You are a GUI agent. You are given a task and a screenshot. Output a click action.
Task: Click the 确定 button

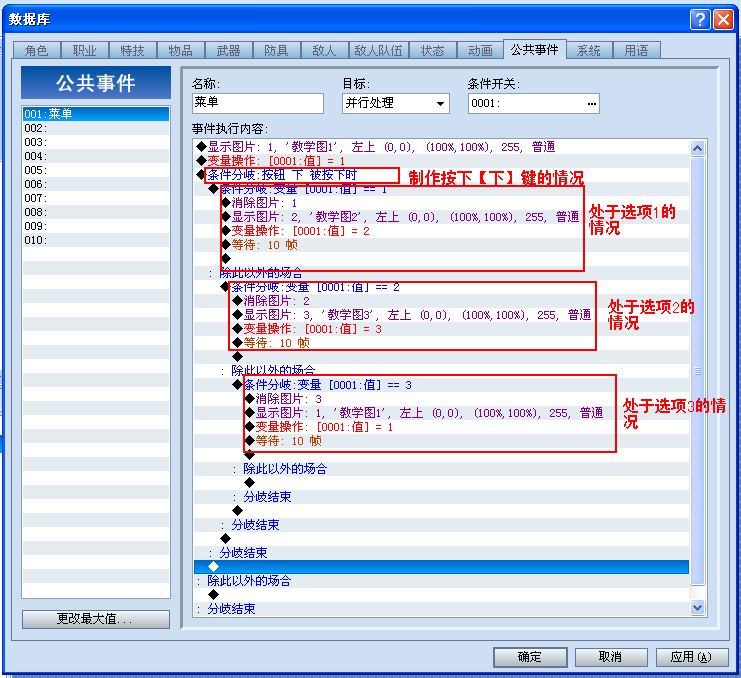pos(530,657)
